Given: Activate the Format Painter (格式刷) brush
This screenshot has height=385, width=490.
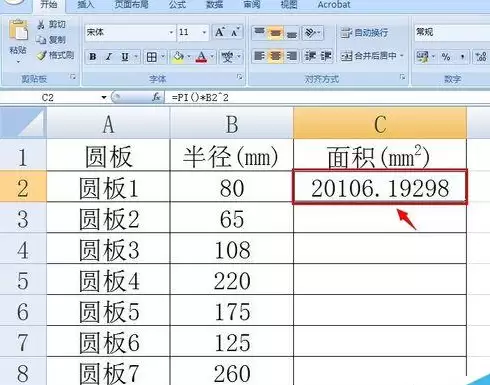Looking at the screenshot, I should point(55,55).
